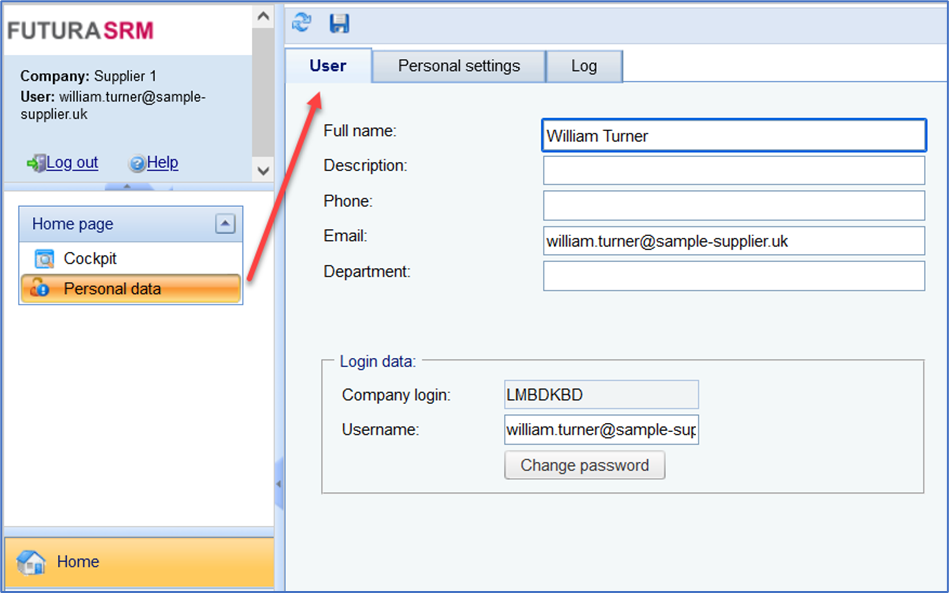The height and width of the screenshot is (593, 949).
Task: Focus the Department text field
Action: pos(733,276)
